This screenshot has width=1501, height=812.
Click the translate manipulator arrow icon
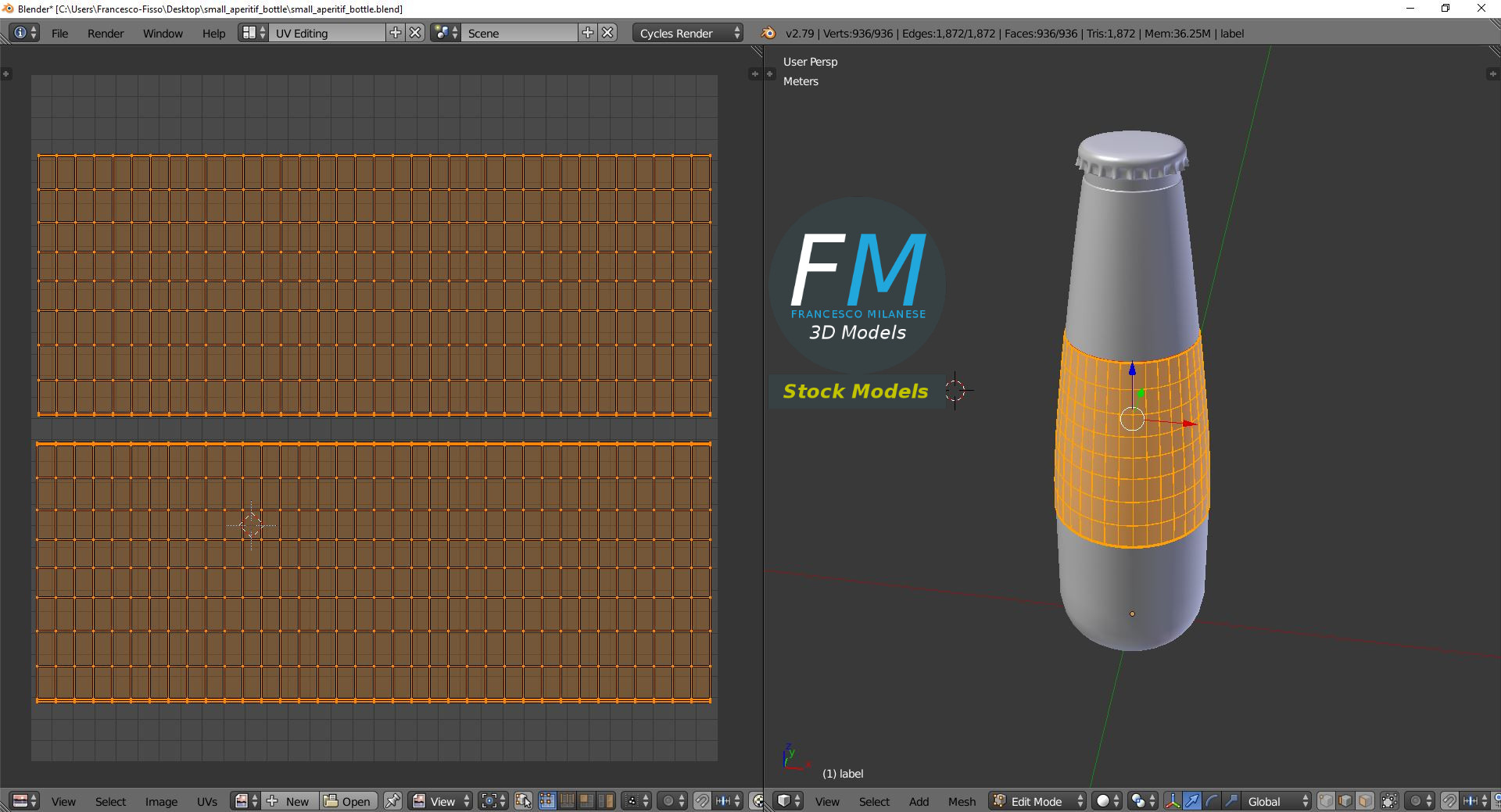point(1191,801)
